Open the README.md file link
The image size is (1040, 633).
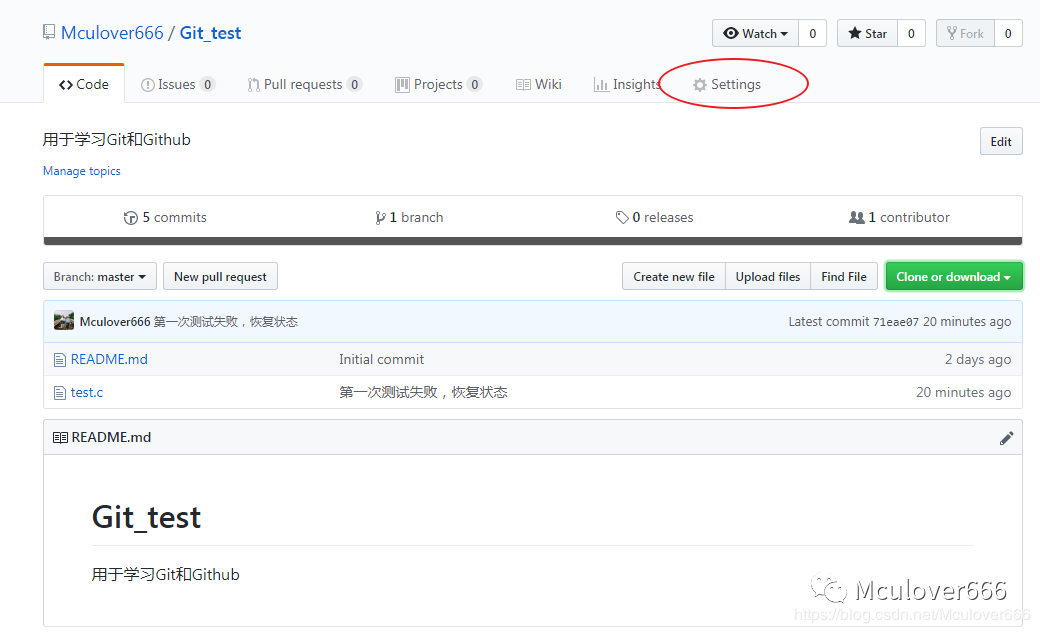pyautogui.click(x=109, y=359)
